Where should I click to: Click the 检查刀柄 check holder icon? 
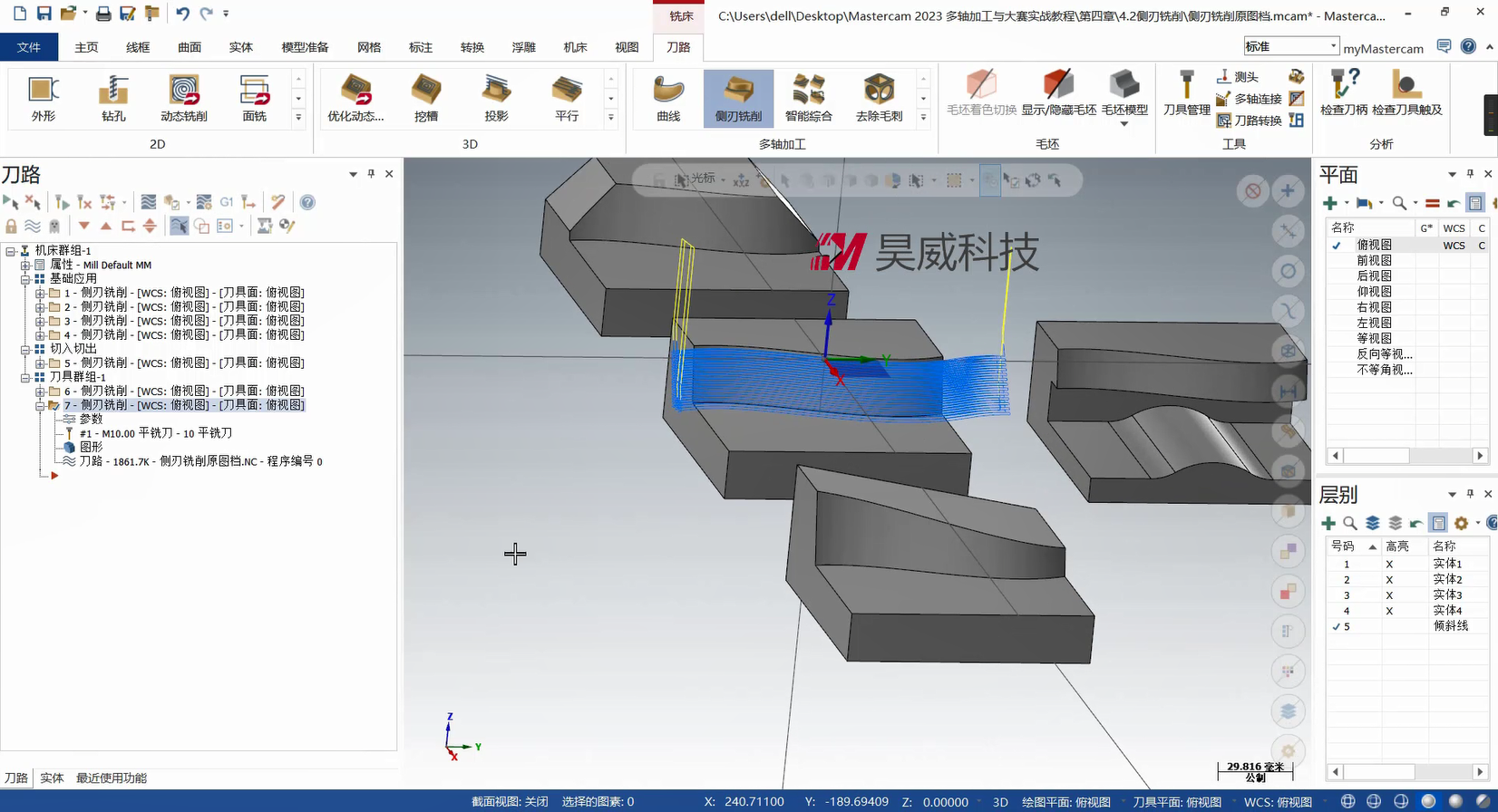1343,93
